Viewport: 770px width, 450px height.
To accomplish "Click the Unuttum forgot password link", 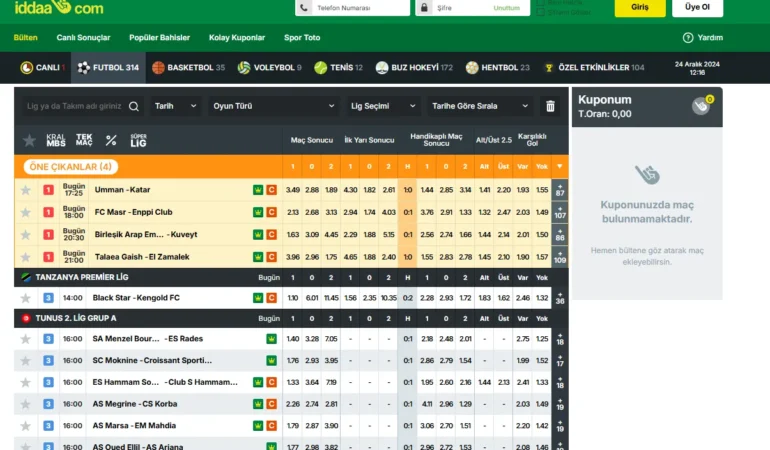I will tap(506, 8).
